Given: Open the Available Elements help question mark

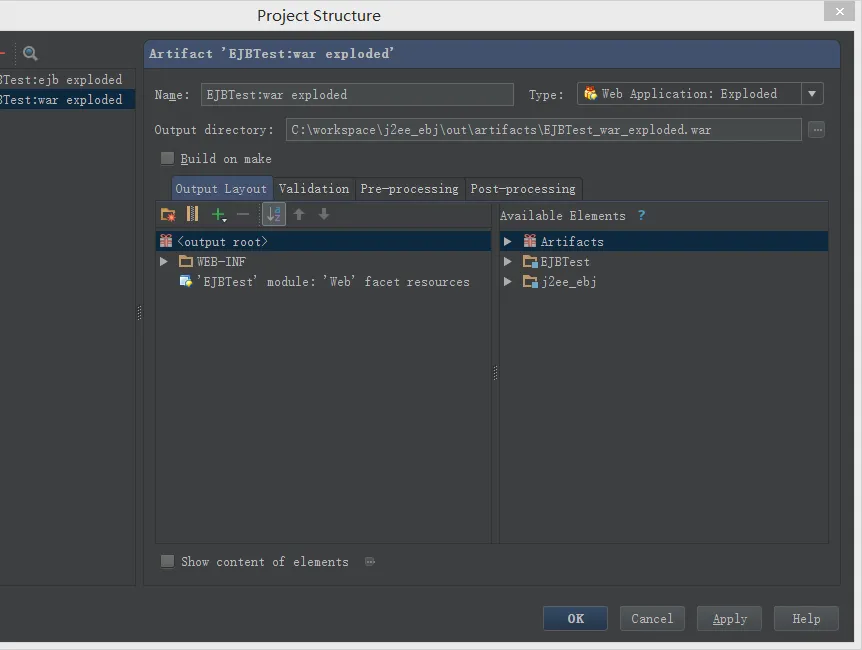Looking at the screenshot, I should tap(642, 215).
